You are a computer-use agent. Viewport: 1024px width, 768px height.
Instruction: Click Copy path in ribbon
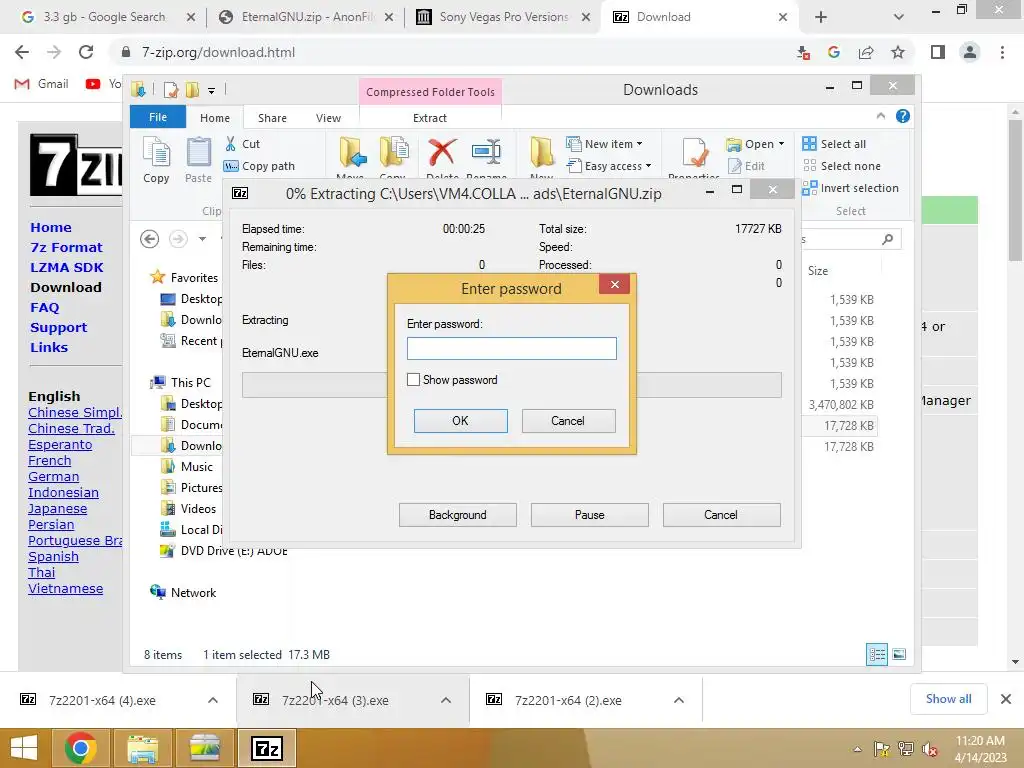pyautogui.click(x=260, y=166)
